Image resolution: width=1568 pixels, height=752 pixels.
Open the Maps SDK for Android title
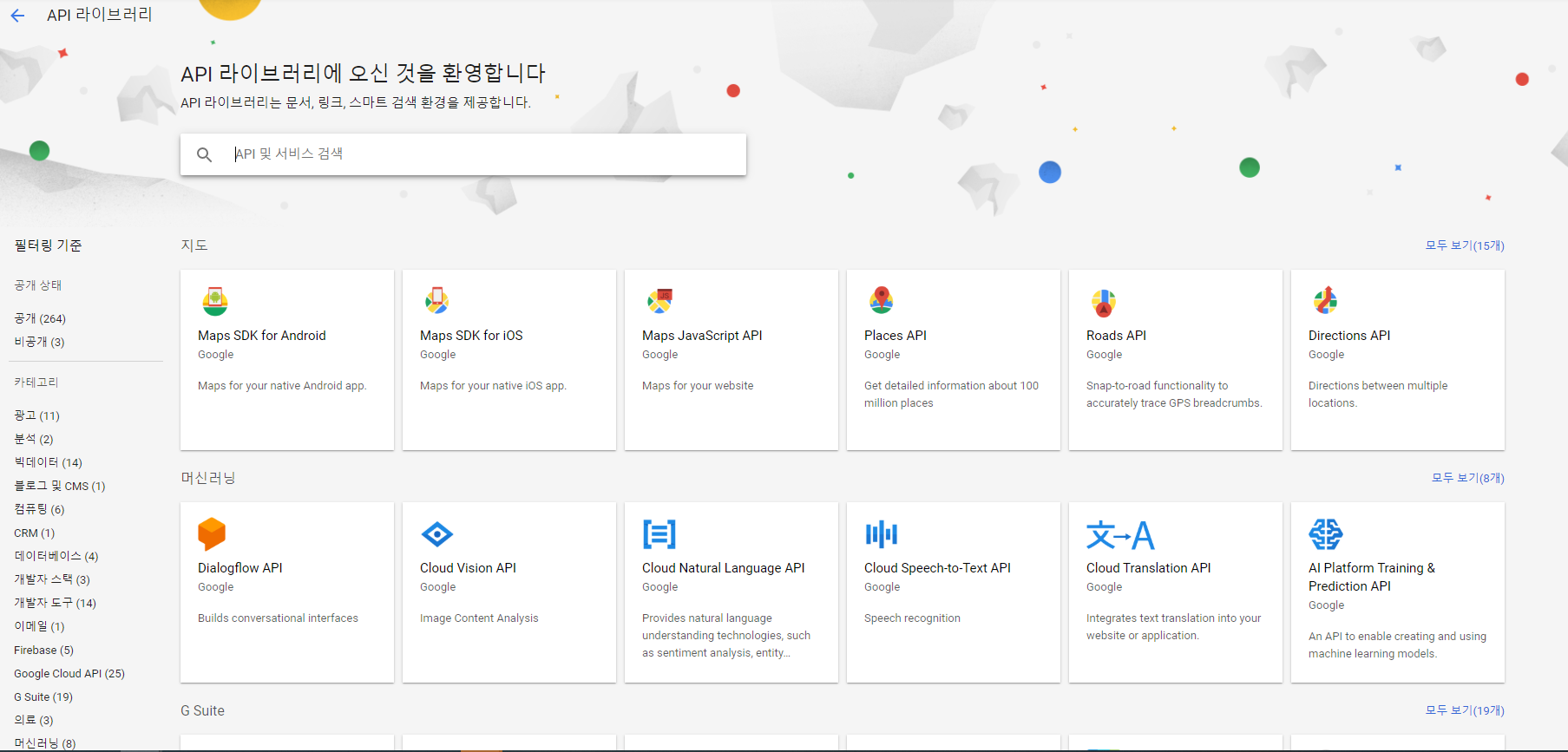click(x=262, y=336)
